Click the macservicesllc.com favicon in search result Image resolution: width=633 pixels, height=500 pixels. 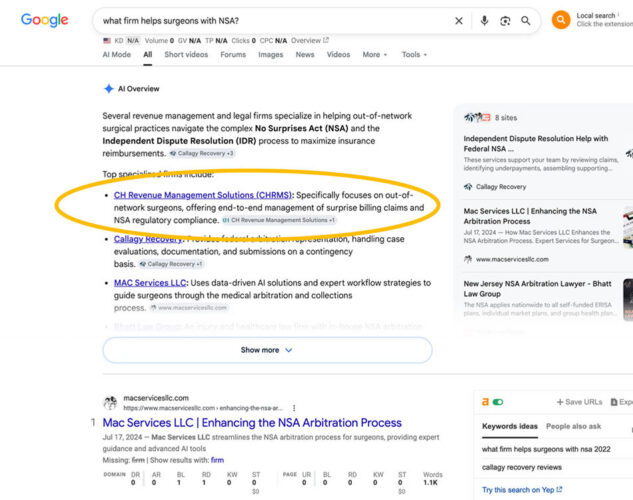click(x=110, y=403)
